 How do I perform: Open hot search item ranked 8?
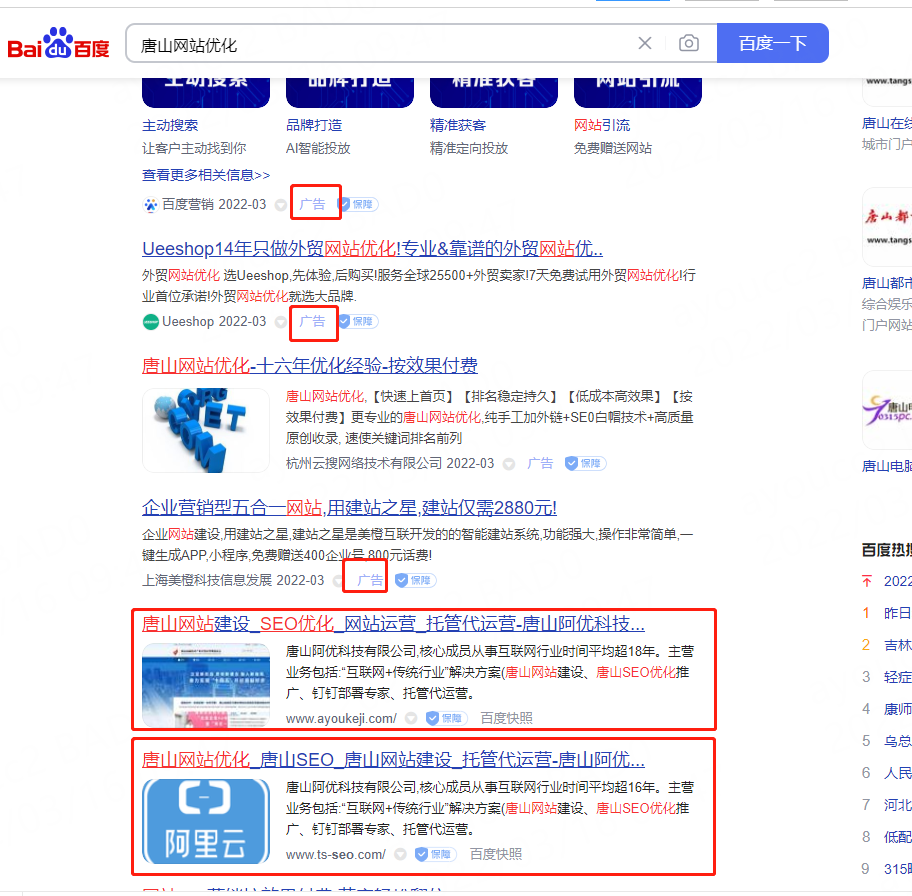pos(897,837)
